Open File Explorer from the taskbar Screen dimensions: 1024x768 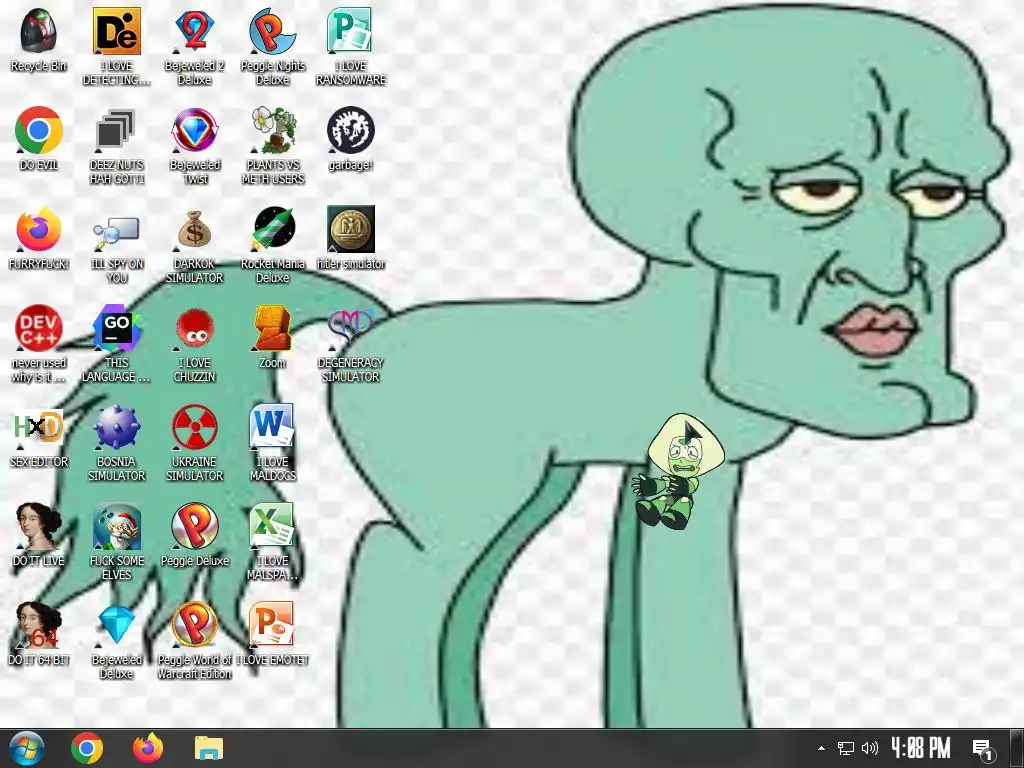tap(209, 748)
